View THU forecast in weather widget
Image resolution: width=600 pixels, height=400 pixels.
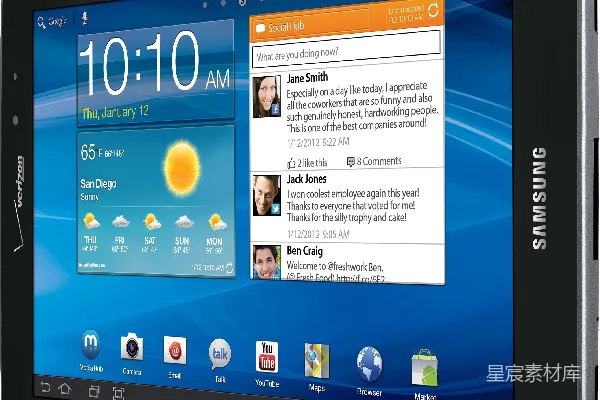[x=90, y=232]
